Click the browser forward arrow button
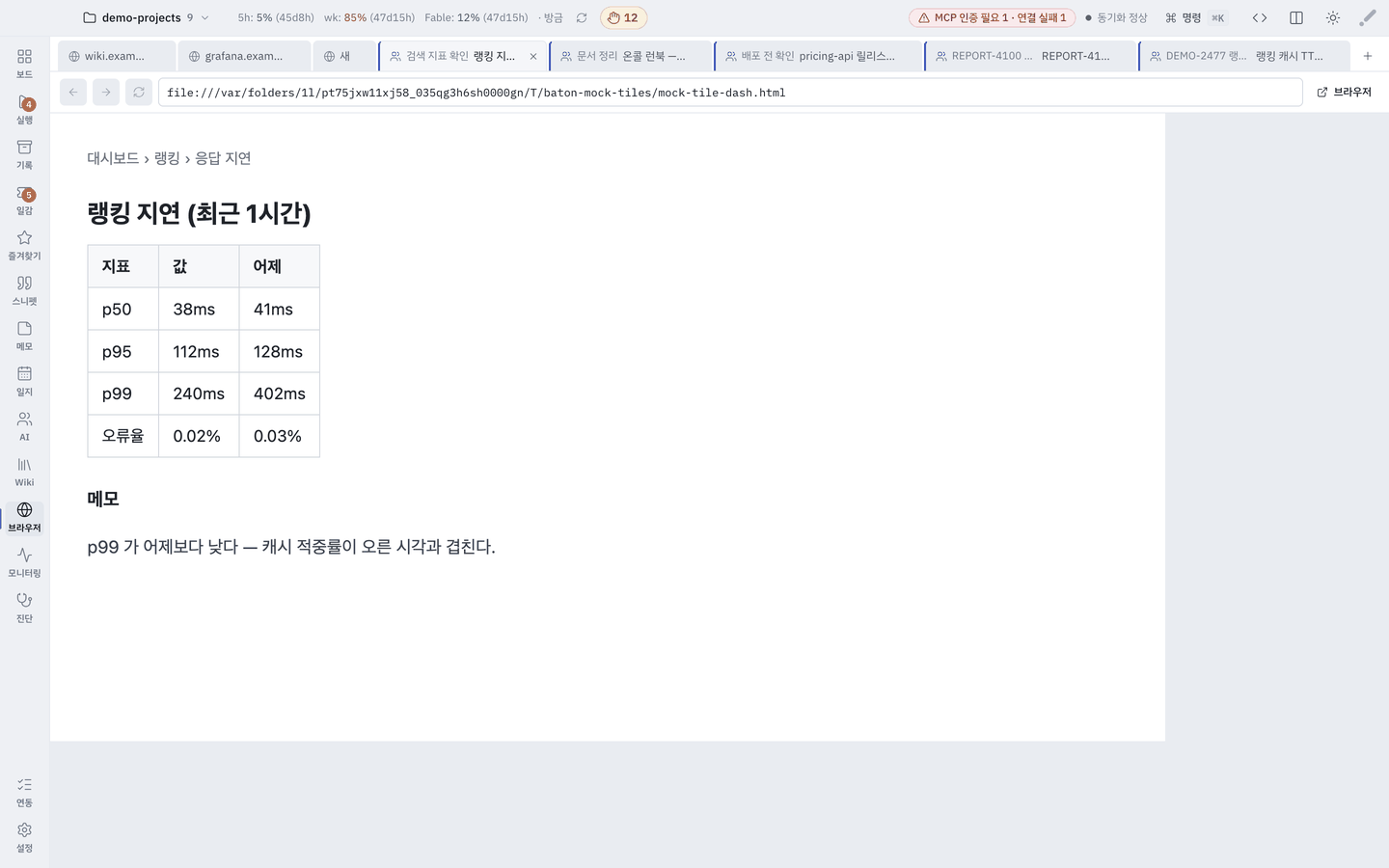1389x868 pixels. [106, 93]
